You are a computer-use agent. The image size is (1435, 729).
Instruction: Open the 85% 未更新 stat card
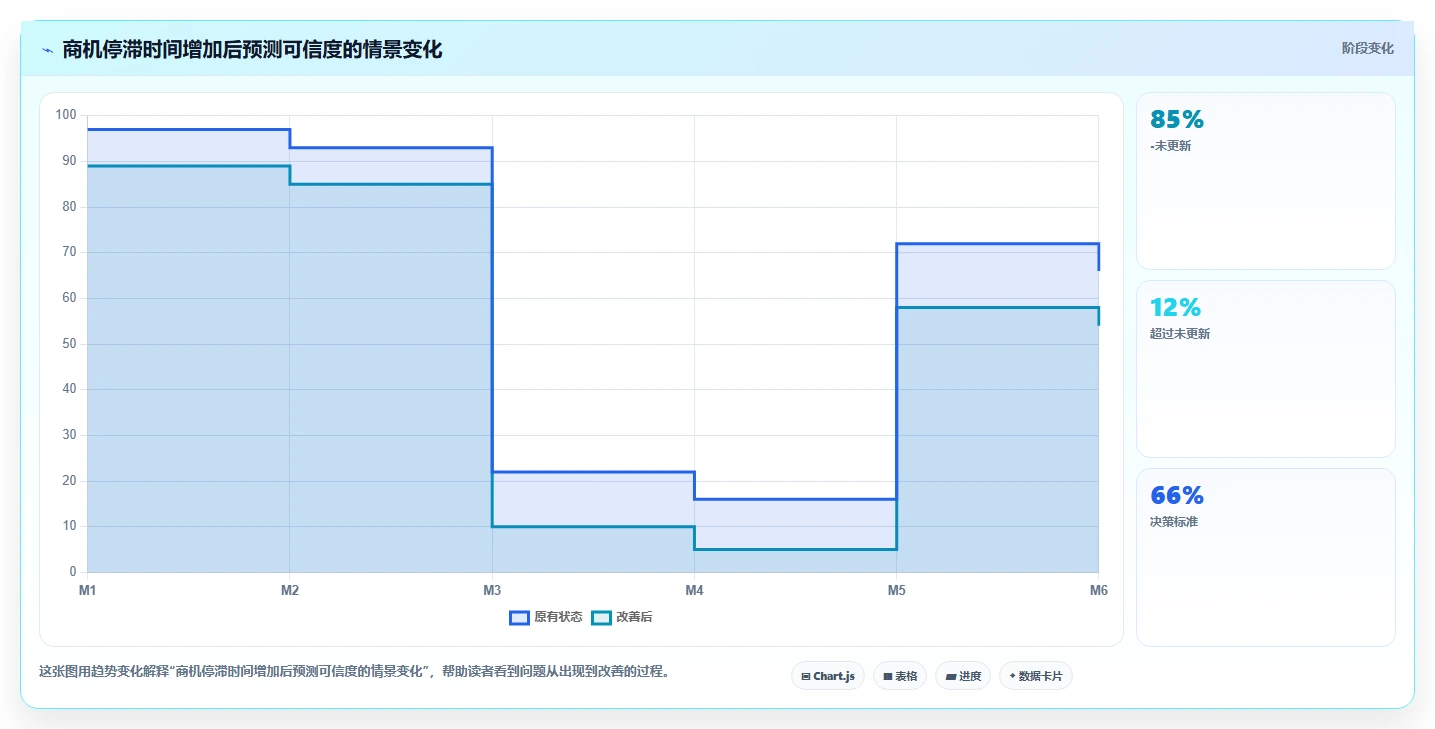coord(1265,181)
